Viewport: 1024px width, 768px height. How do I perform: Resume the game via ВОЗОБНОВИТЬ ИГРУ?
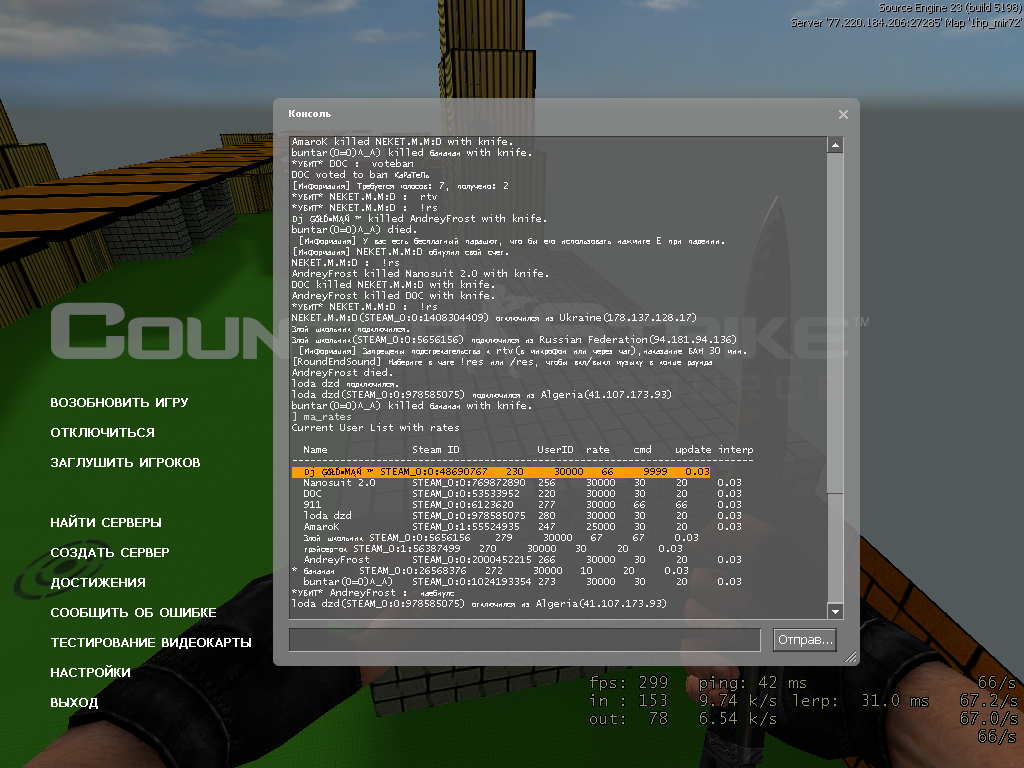(x=120, y=402)
